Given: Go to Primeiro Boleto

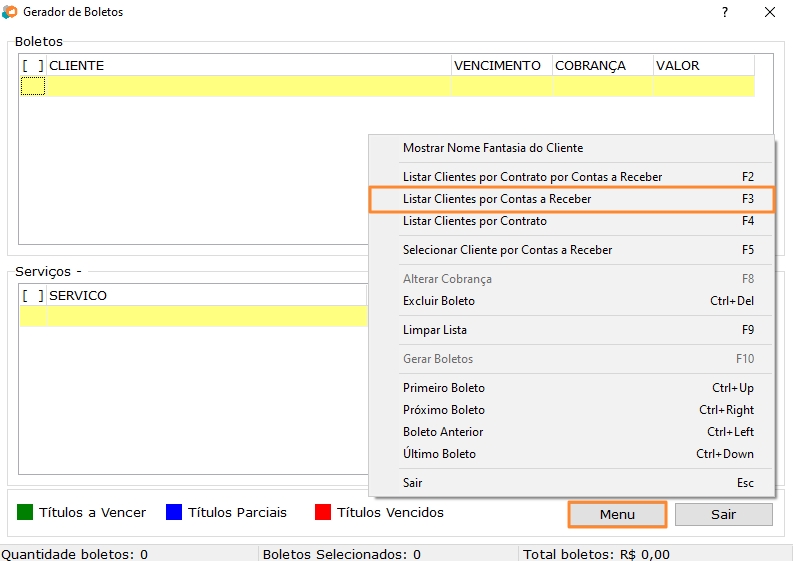Looking at the screenshot, I should [x=571, y=388].
